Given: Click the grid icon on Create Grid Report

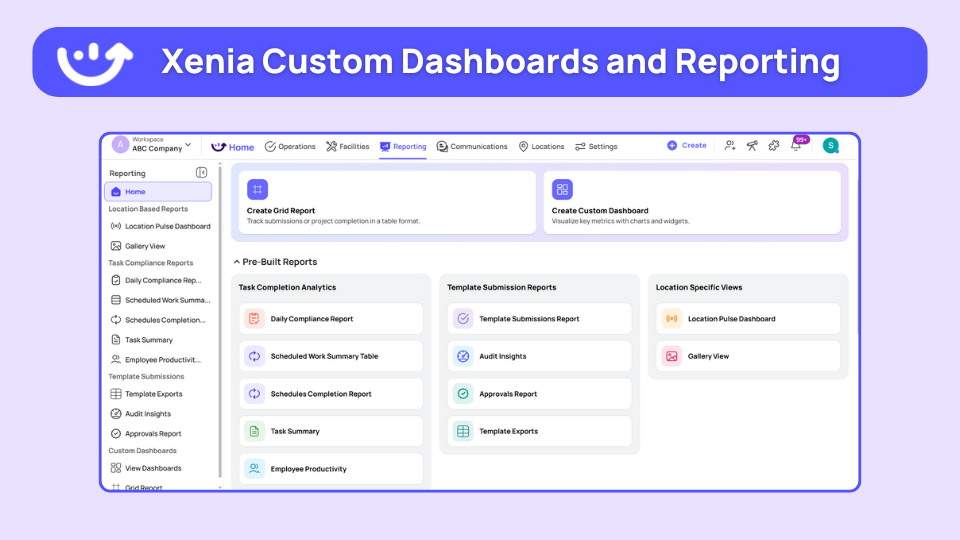Looking at the screenshot, I should click(x=257, y=189).
